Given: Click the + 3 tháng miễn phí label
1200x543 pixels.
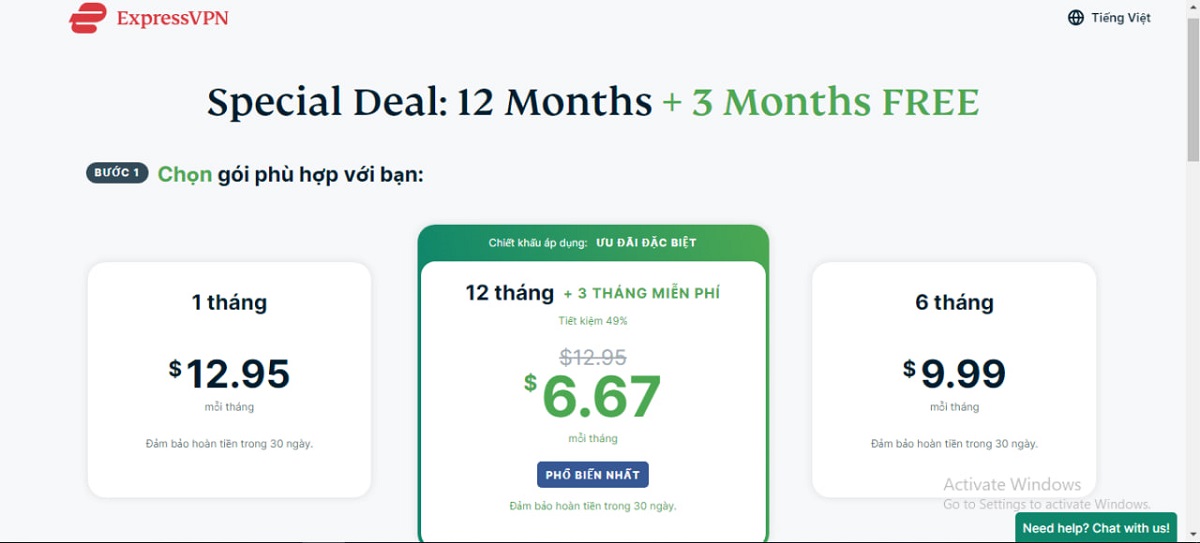Looking at the screenshot, I should (x=641, y=294).
